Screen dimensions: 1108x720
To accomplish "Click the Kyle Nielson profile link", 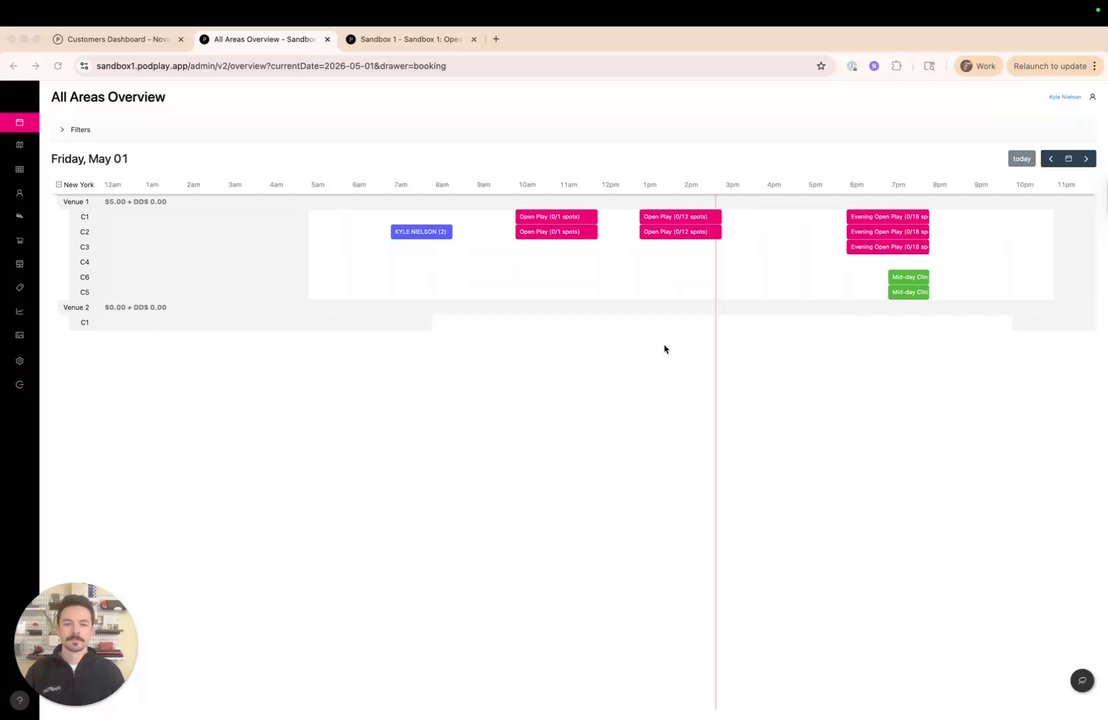I will (x=1065, y=97).
